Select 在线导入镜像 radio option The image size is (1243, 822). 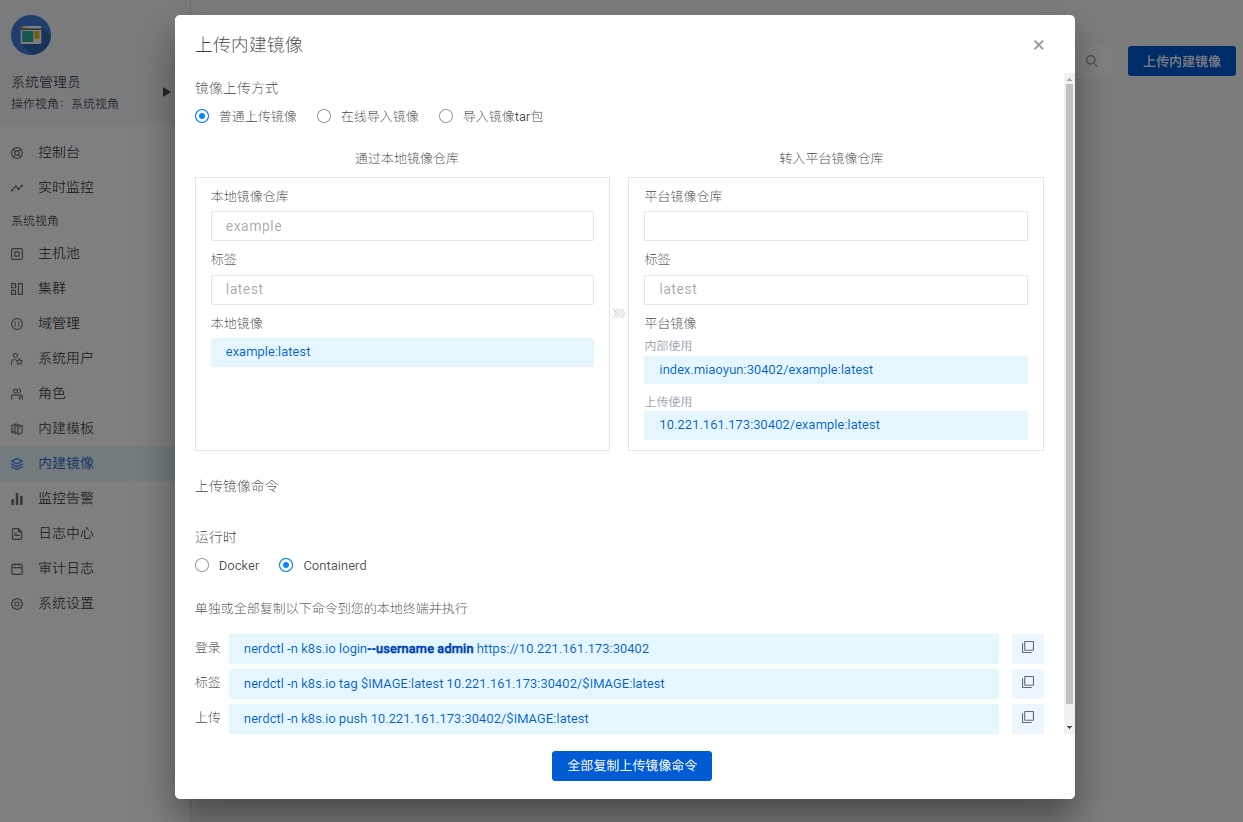click(324, 116)
